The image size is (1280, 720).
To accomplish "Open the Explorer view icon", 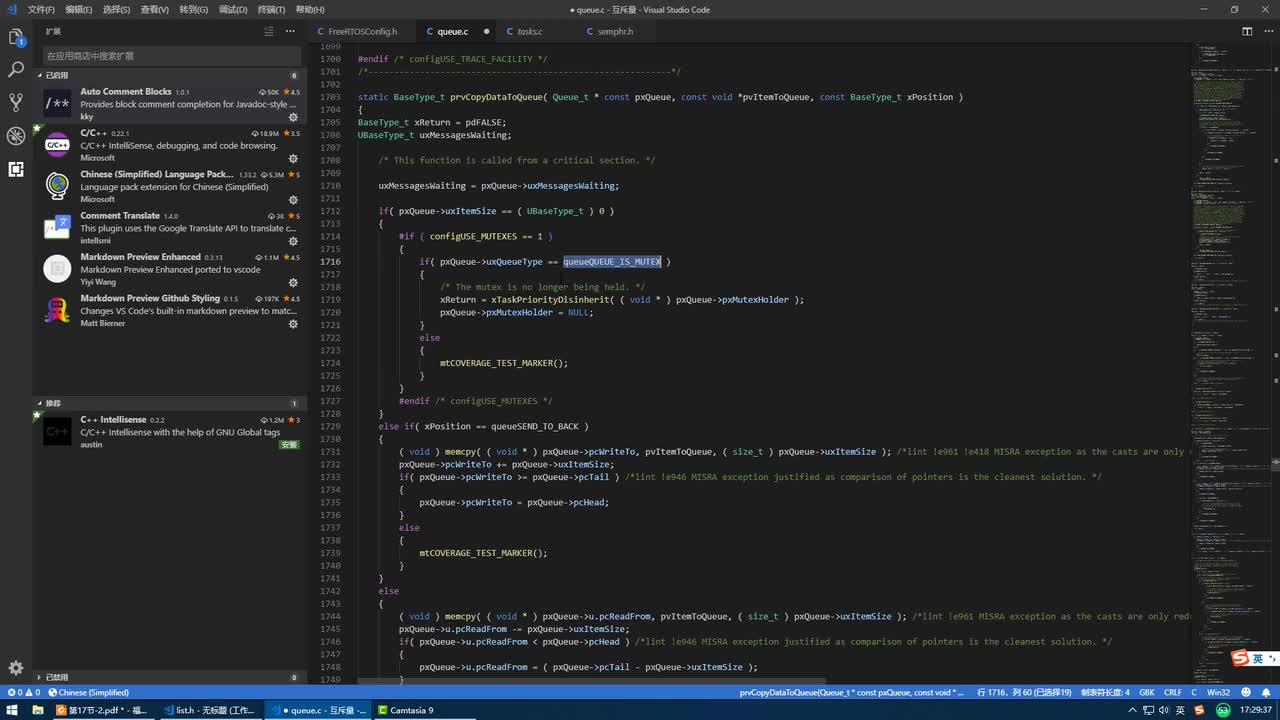I will [x=16, y=38].
